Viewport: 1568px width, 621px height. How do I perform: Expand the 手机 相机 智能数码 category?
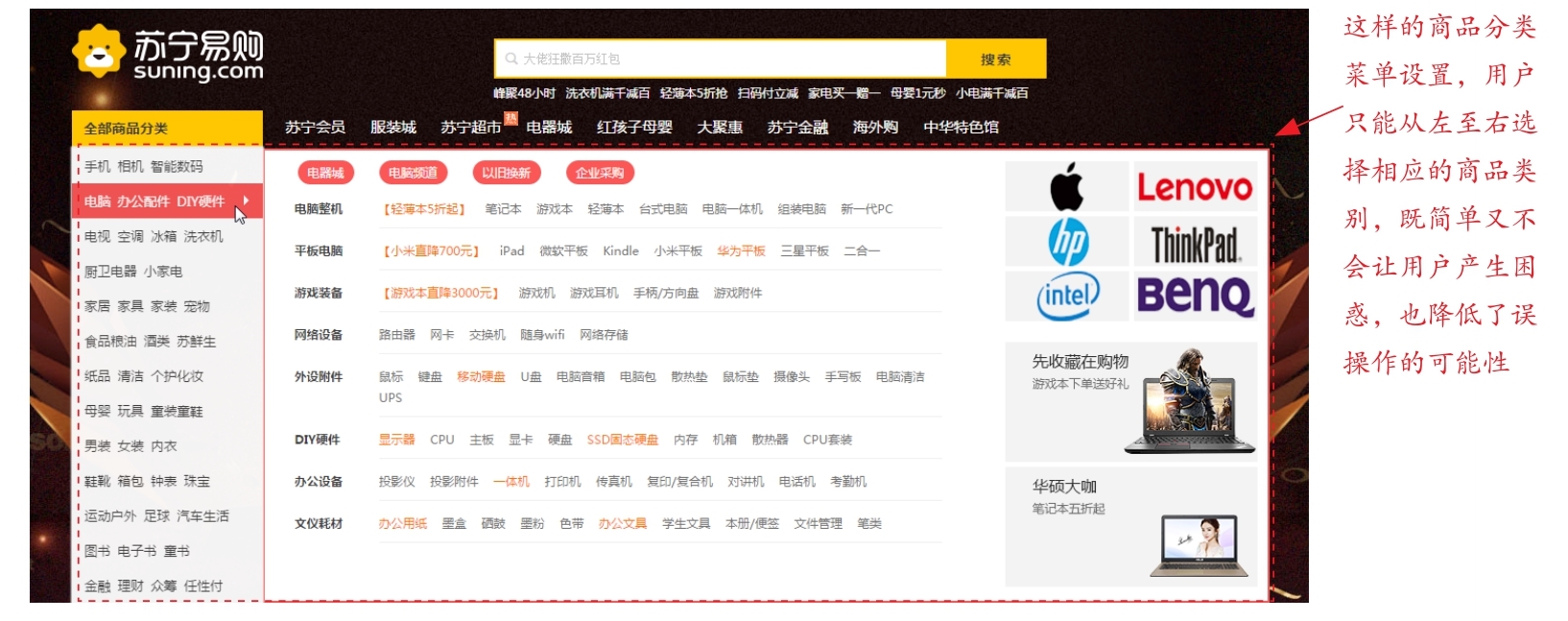tap(144, 166)
